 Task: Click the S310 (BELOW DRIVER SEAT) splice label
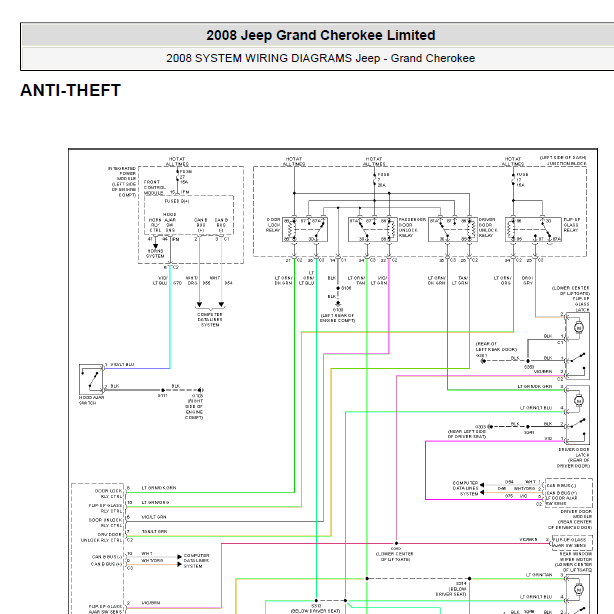pos(316,609)
